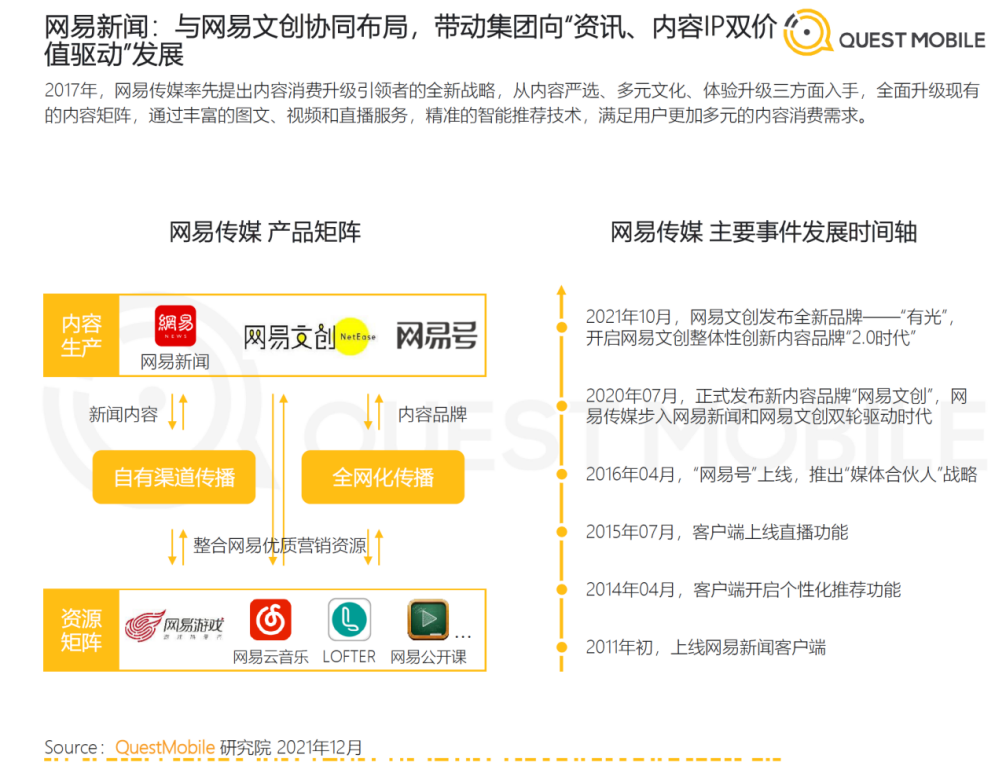Click the 网易传媒 主要事件发展时间轴 heading
The width and height of the screenshot is (995, 766).
tap(763, 232)
